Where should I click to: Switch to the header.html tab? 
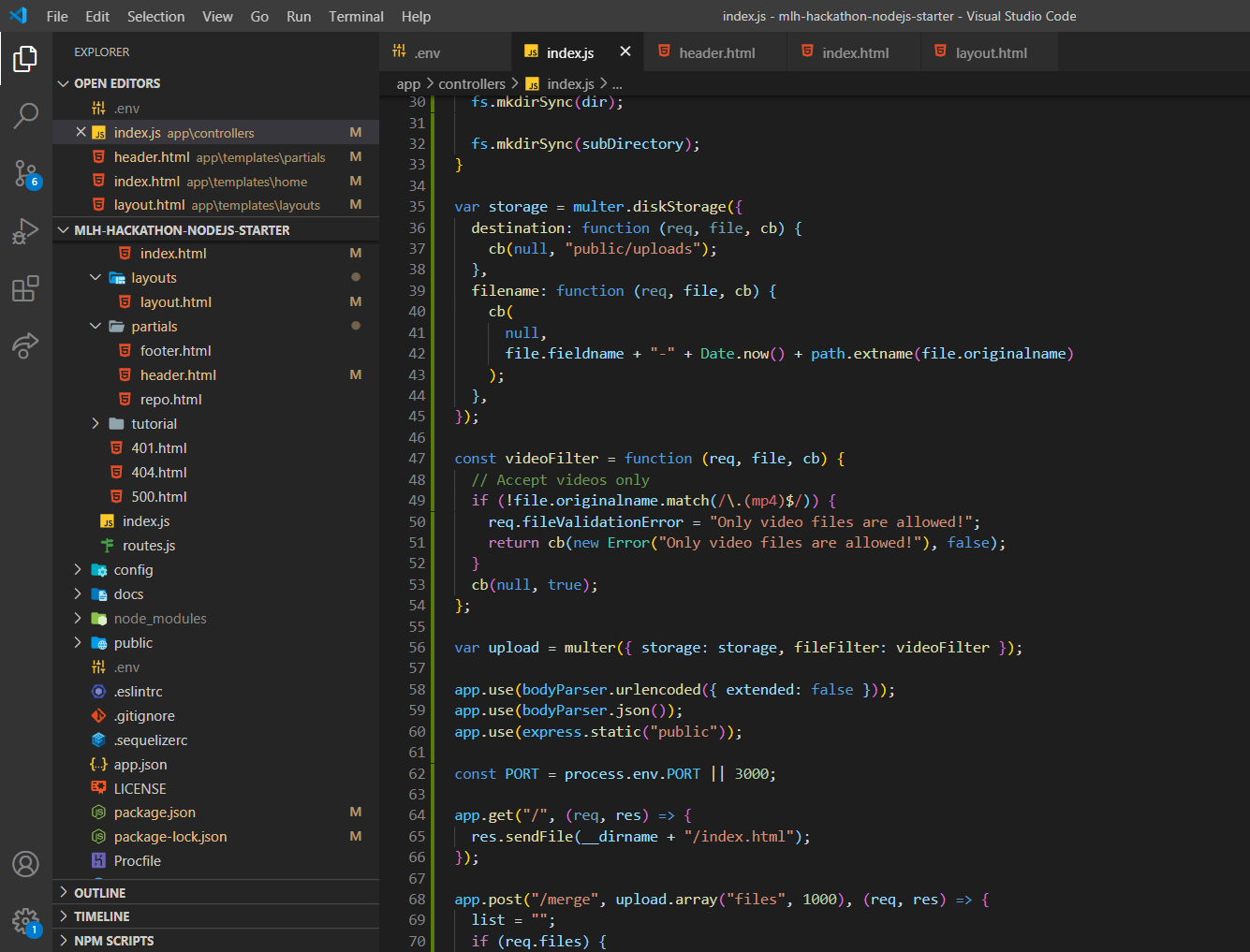[716, 53]
